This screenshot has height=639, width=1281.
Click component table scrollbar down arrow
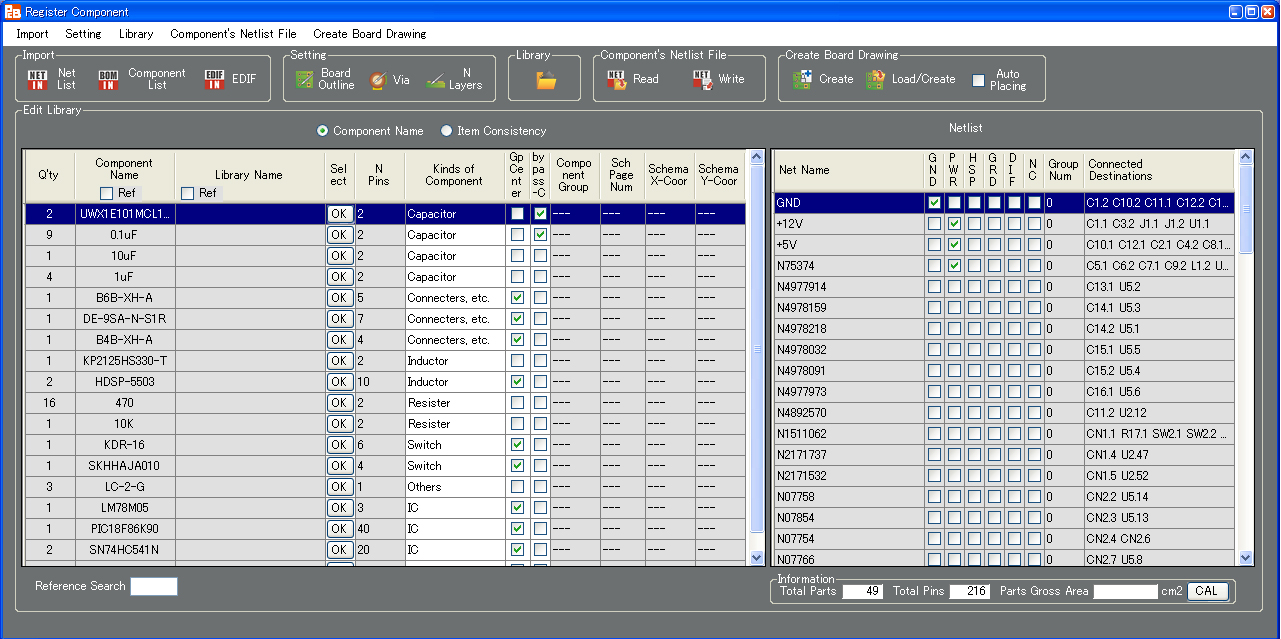(757, 558)
